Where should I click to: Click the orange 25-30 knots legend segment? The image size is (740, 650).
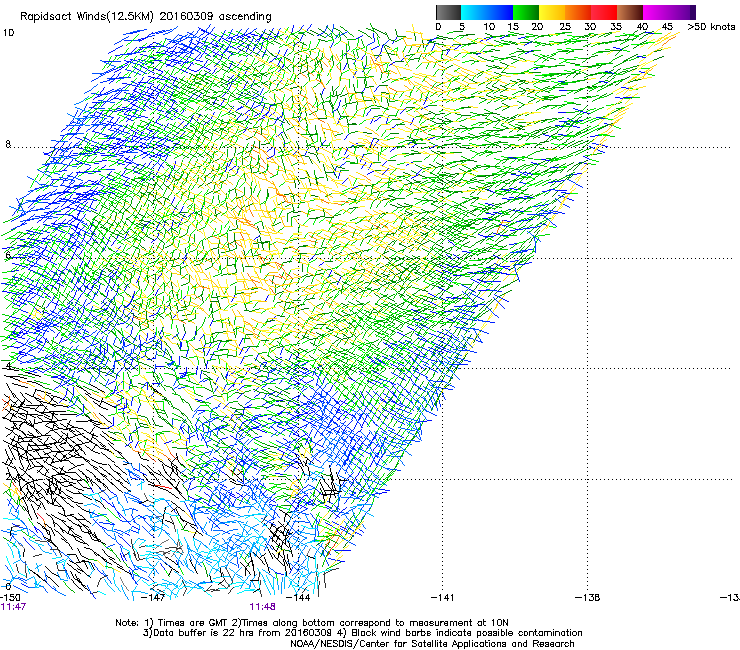tap(578, 12)
